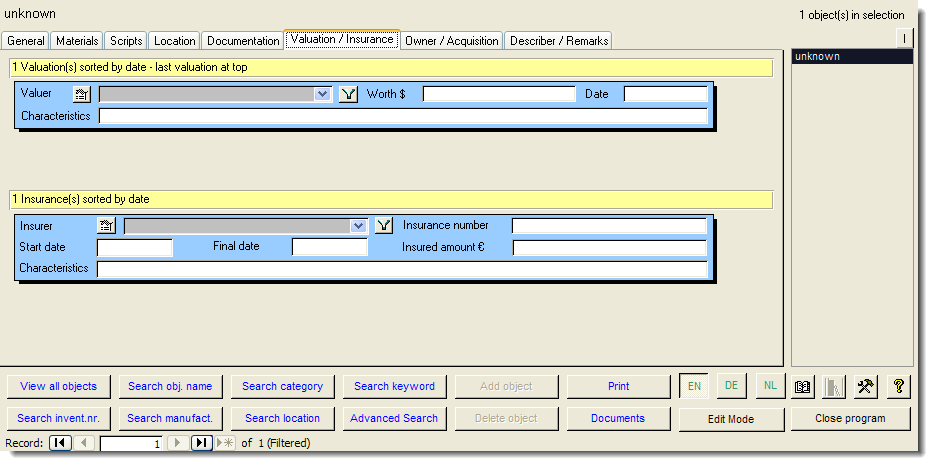Expand the Insurer dropdown list

tap(359, 226)
